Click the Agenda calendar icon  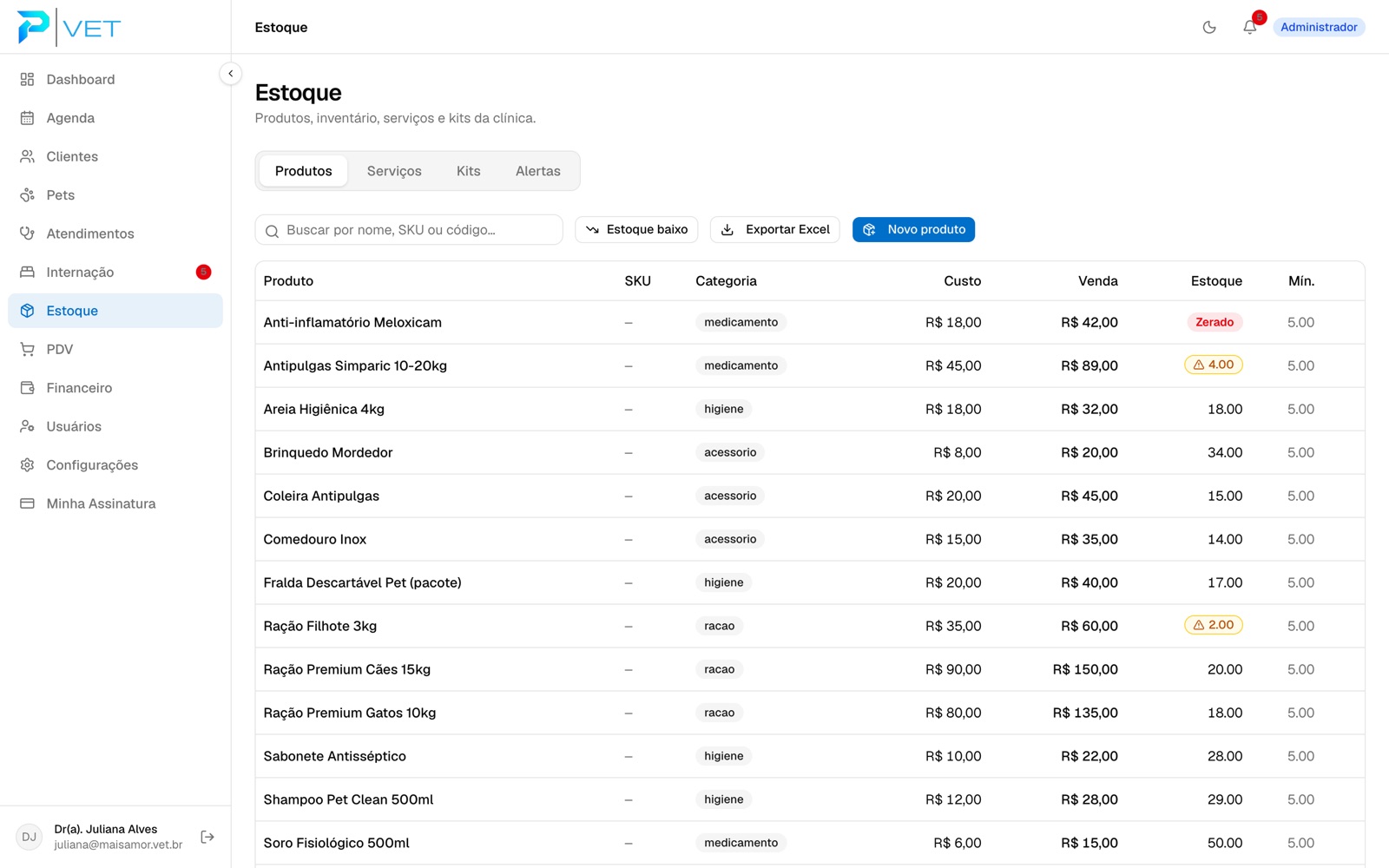tap(27, 118)
